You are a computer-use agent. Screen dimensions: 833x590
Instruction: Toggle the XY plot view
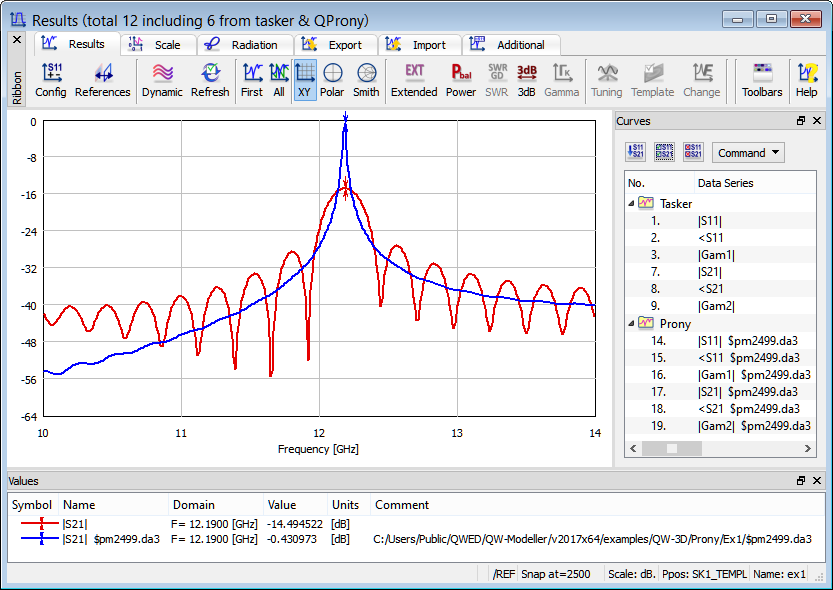[305, 80]
